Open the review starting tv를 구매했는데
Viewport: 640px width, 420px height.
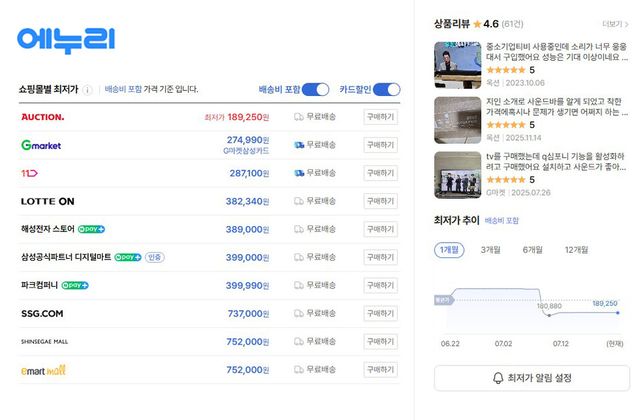click(x=556, y=162)
